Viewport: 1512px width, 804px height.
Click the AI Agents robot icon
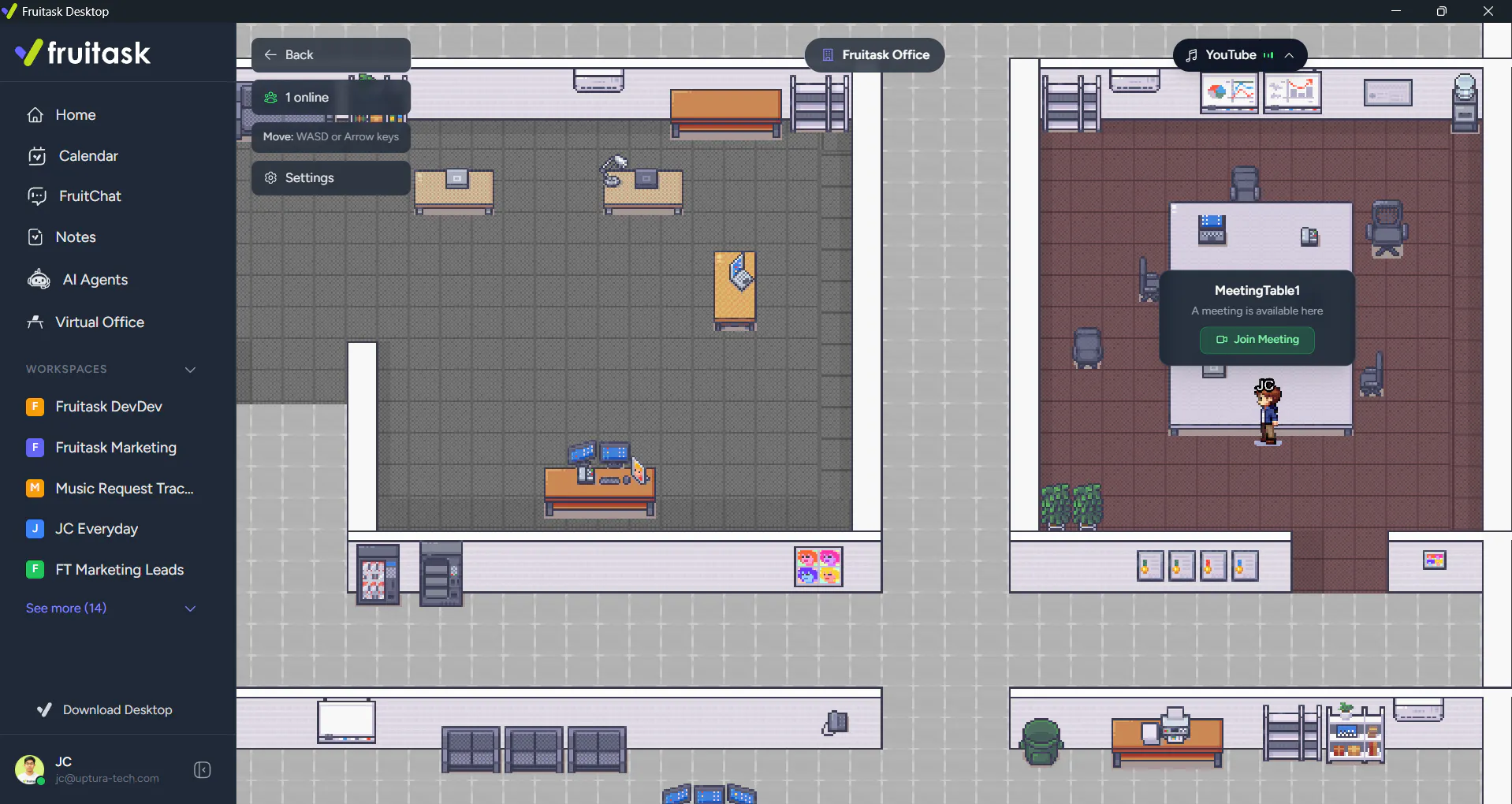(x=39, y=279)
